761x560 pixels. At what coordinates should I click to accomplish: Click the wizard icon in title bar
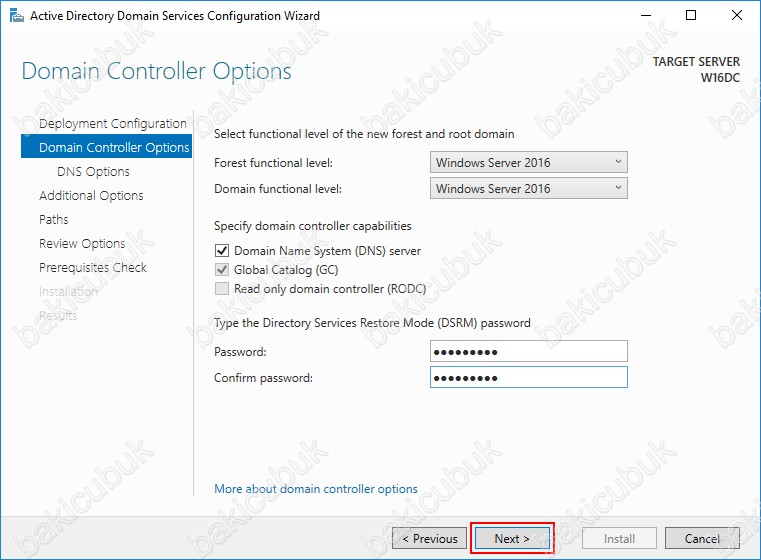14,16
